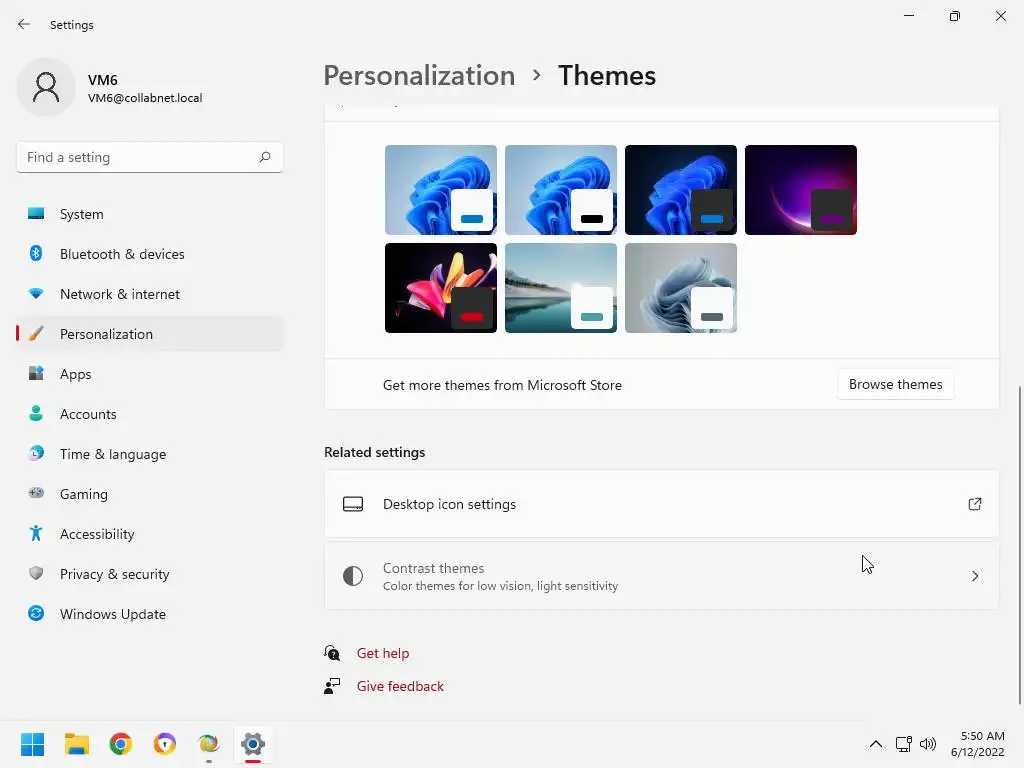This screenshot has height=768, width=1024.
Task: Open Bluetooth & devices settings
Action: (150, 253)
